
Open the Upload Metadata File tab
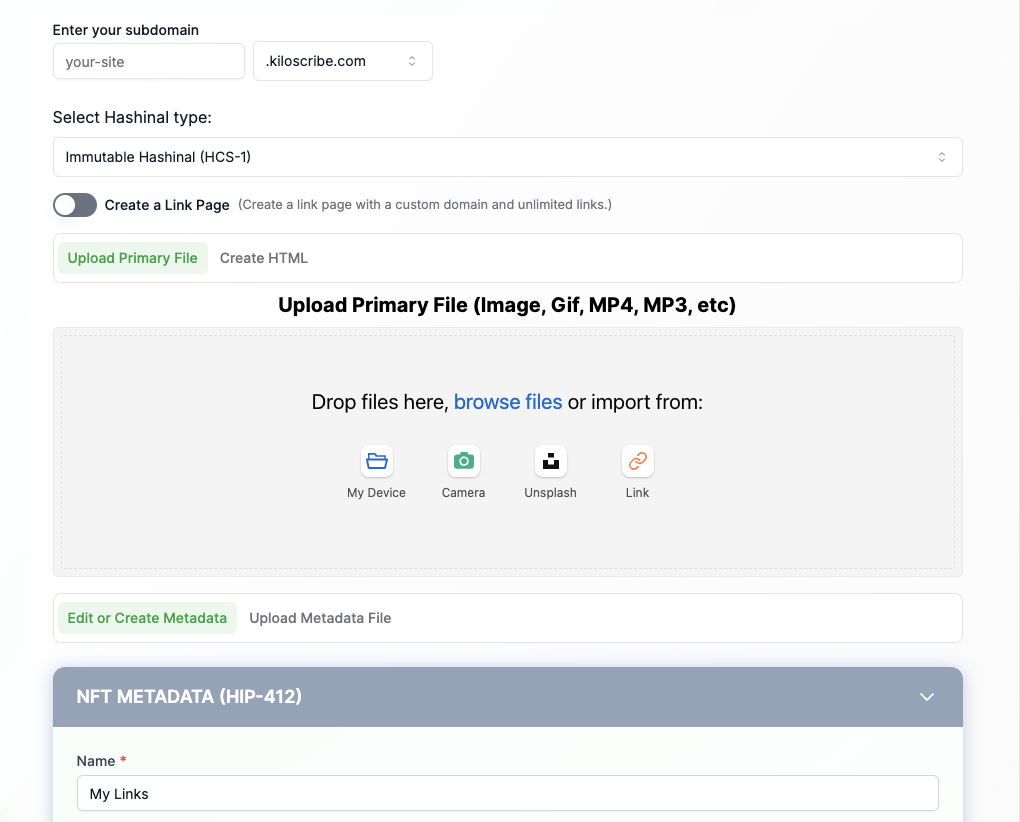click(x=320, y=618)
